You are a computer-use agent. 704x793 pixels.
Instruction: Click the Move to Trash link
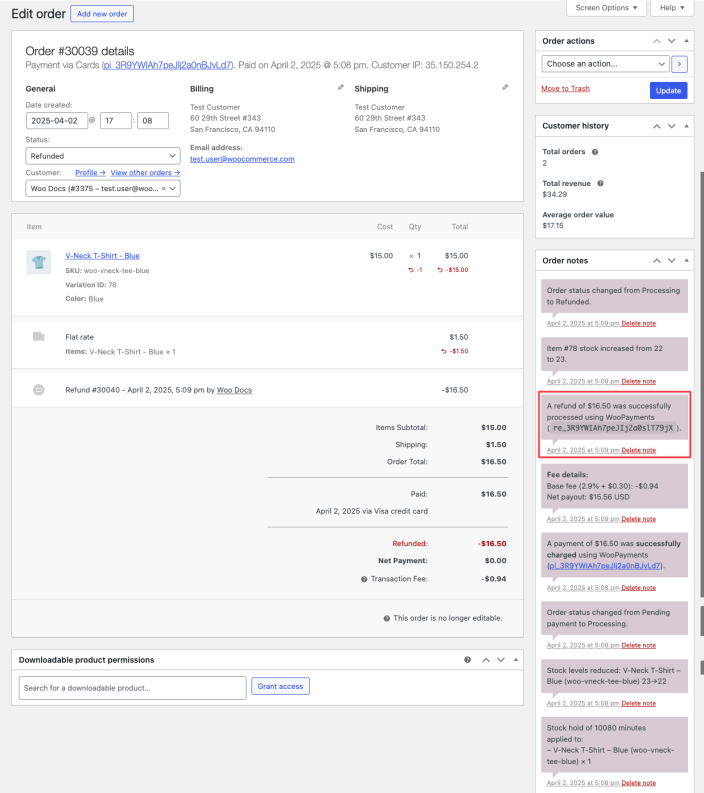(565, 89)
